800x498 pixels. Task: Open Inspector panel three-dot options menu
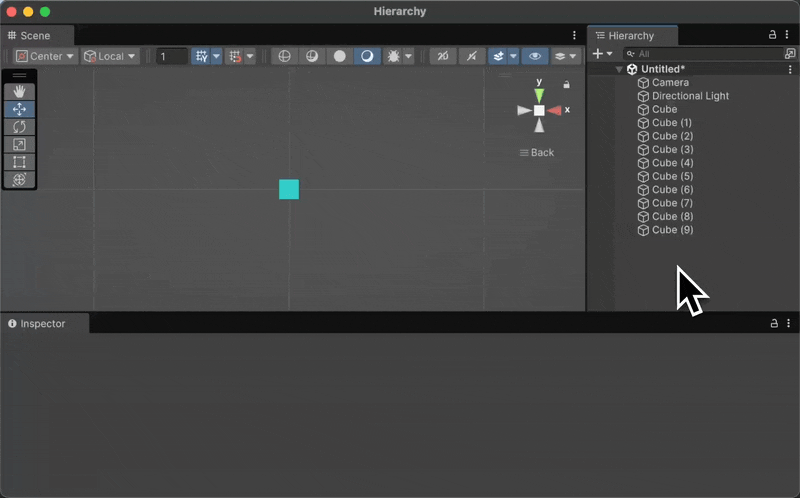tap(788, 323)
